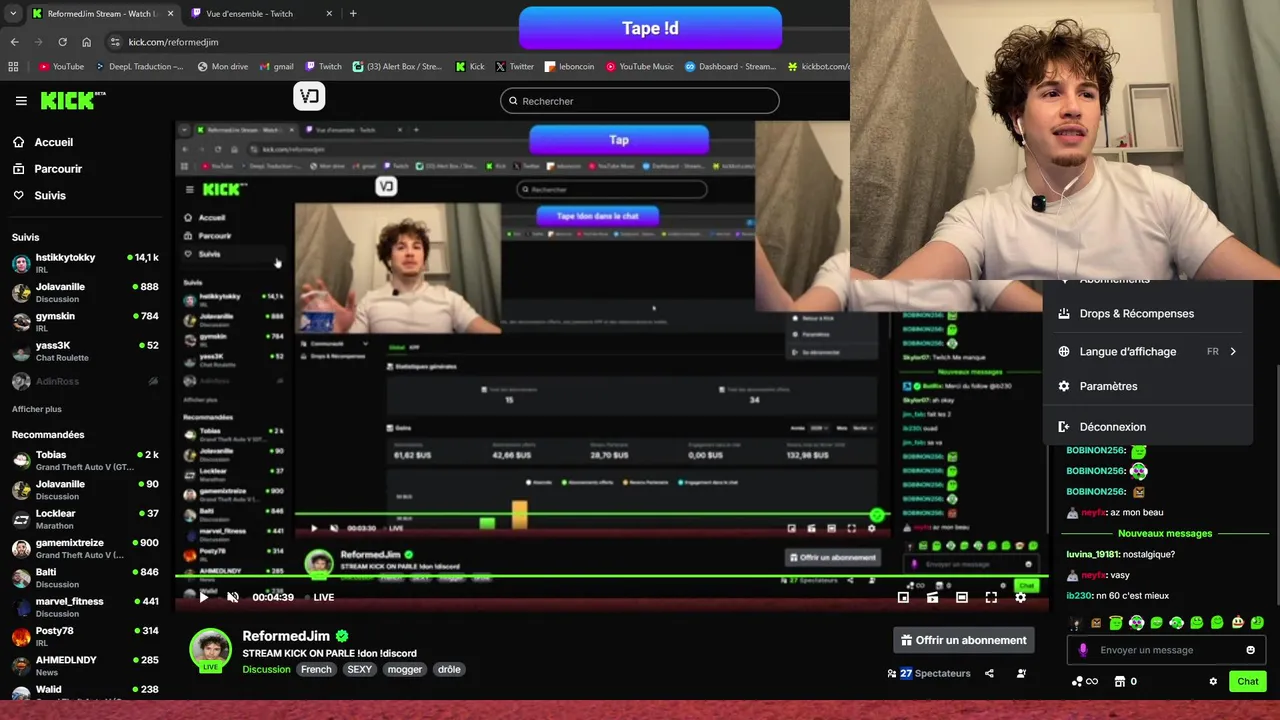Image resolution: width=1280 pixels, height=720 pixels.
Task: Select the drôle stream tag
Action: click(x=449, y=669)
